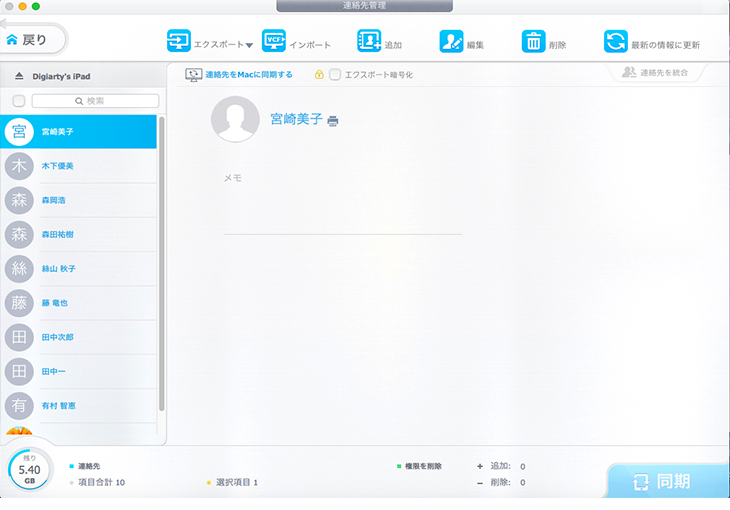730x510 pixels.
Task: Enable the エクスポート暗号化 checkbox
Action: pyautogui.click(x=335, y=75)
